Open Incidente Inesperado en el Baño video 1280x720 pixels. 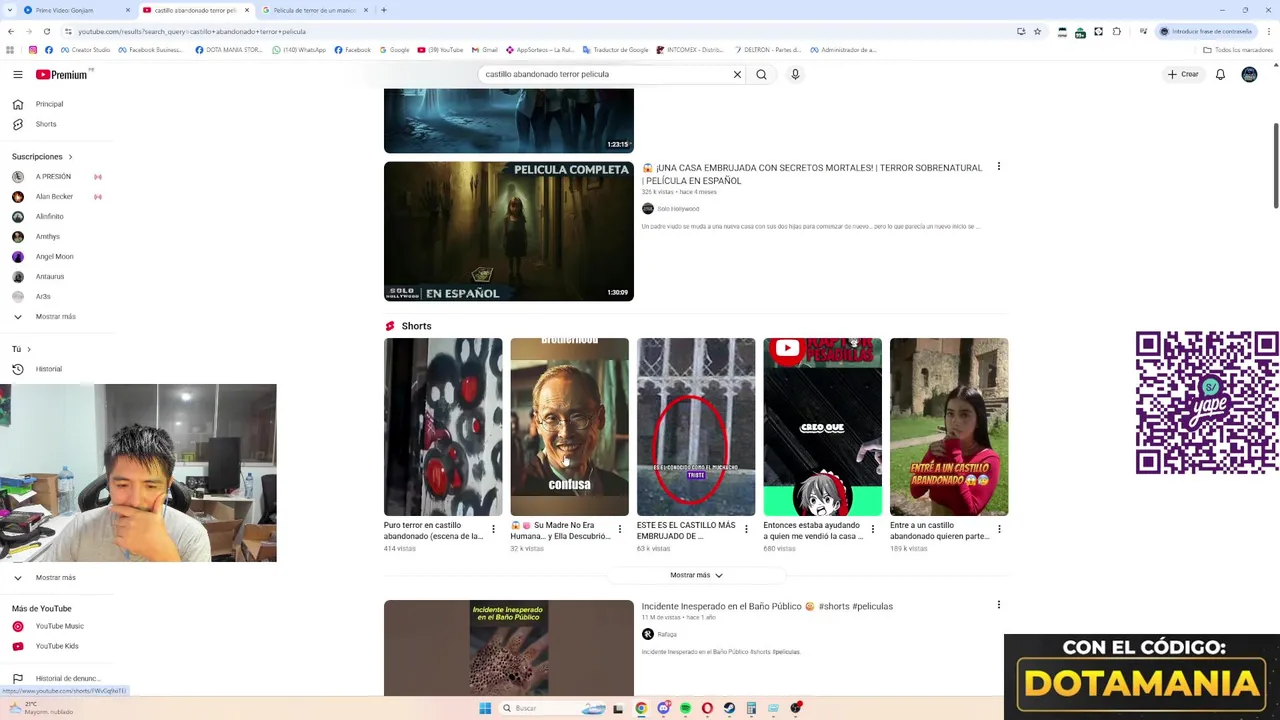click(508, 648)
